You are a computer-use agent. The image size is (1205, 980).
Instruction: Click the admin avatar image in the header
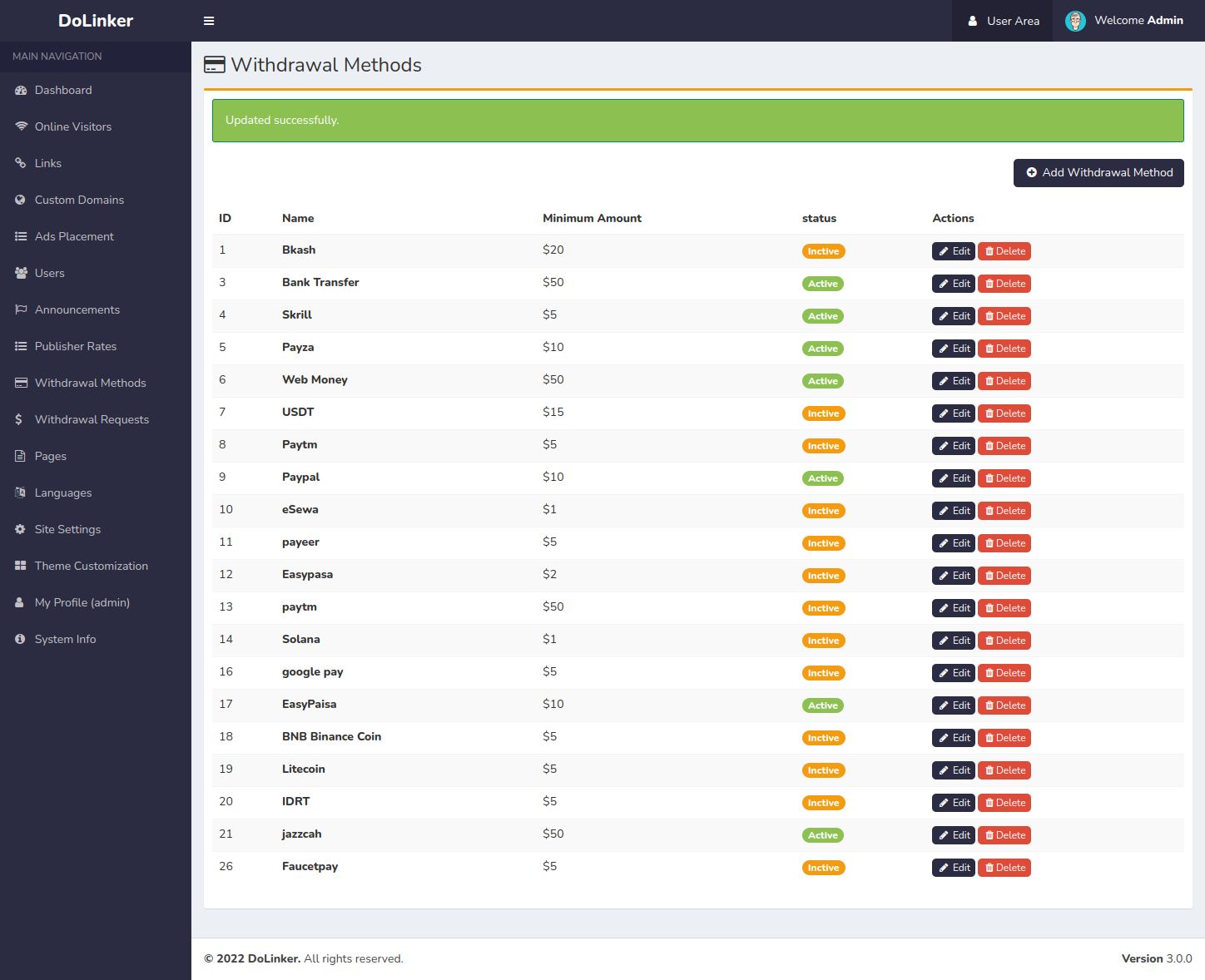tap(1075, 21)
